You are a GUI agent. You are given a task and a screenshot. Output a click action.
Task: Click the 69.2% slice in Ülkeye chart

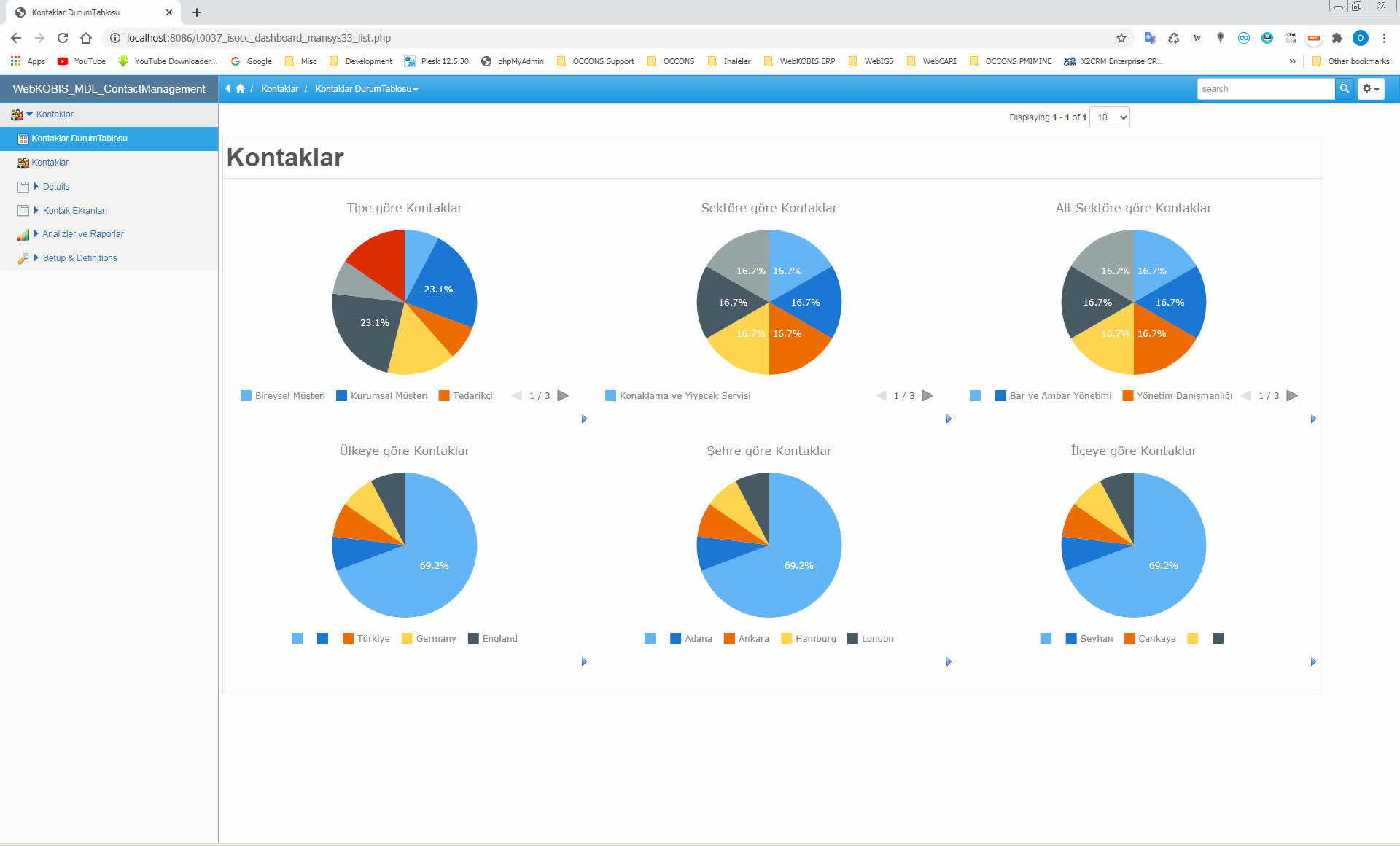click(x=435, y=565)
